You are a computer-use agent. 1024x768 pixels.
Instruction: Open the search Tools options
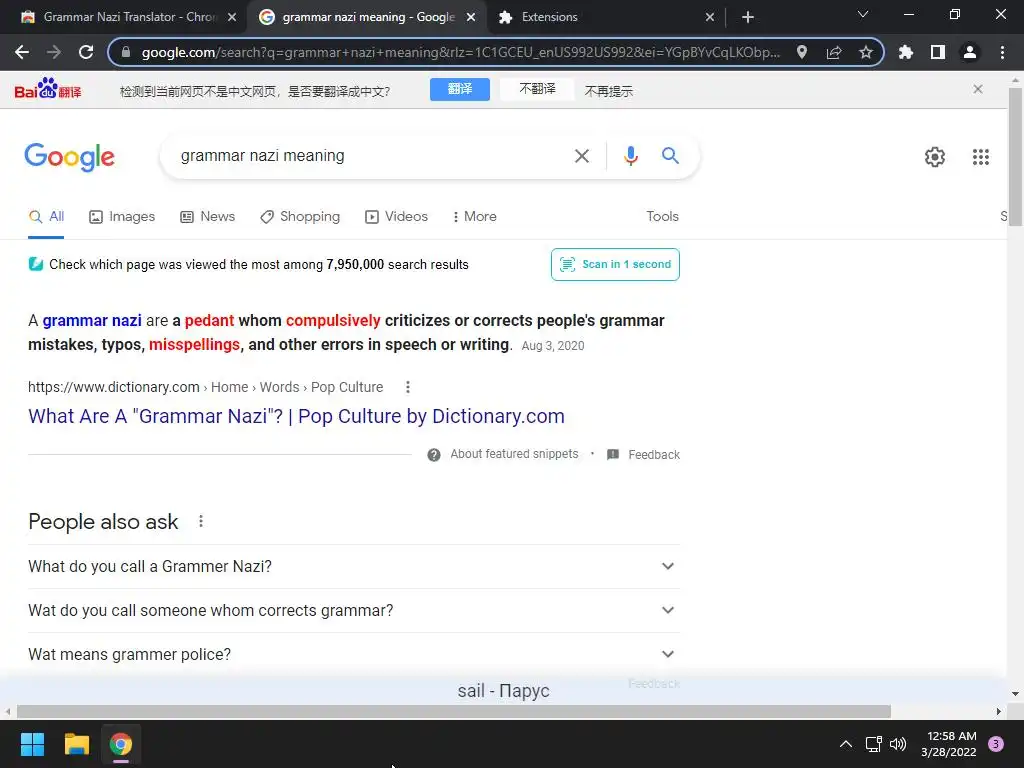point(662,217)
